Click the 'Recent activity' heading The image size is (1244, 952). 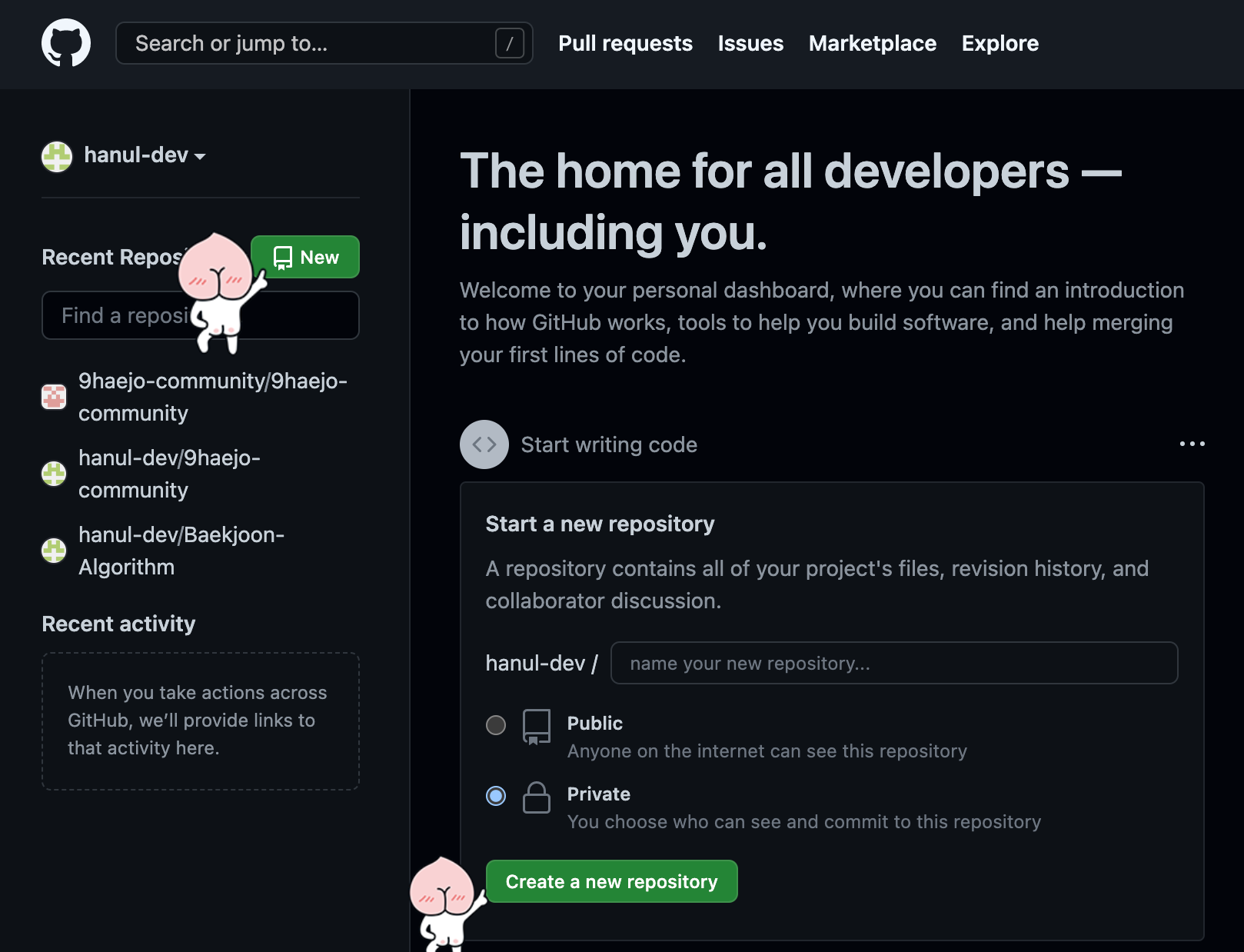(118, 624)
